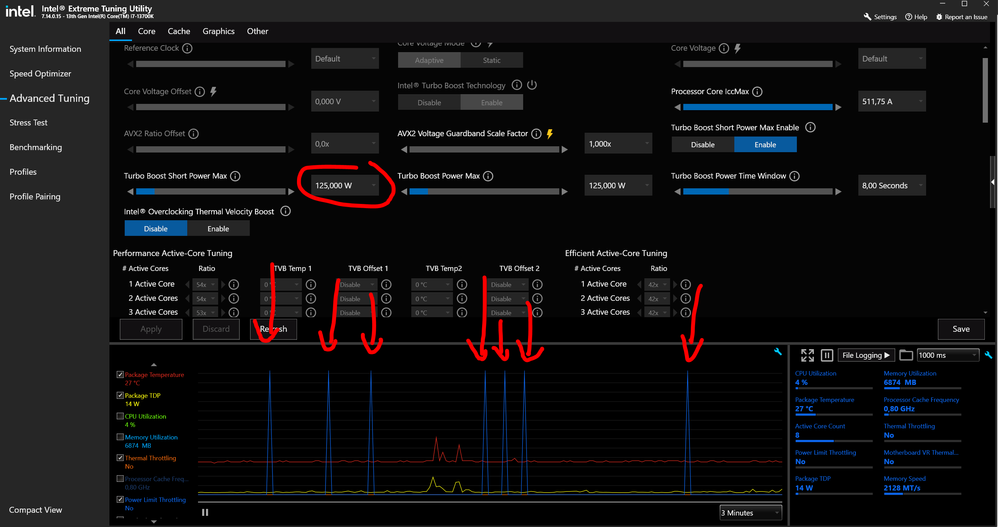The height and width of the screenshot is (527, 998).
Task: Switch to the Graphics tab
Action: 218,31
